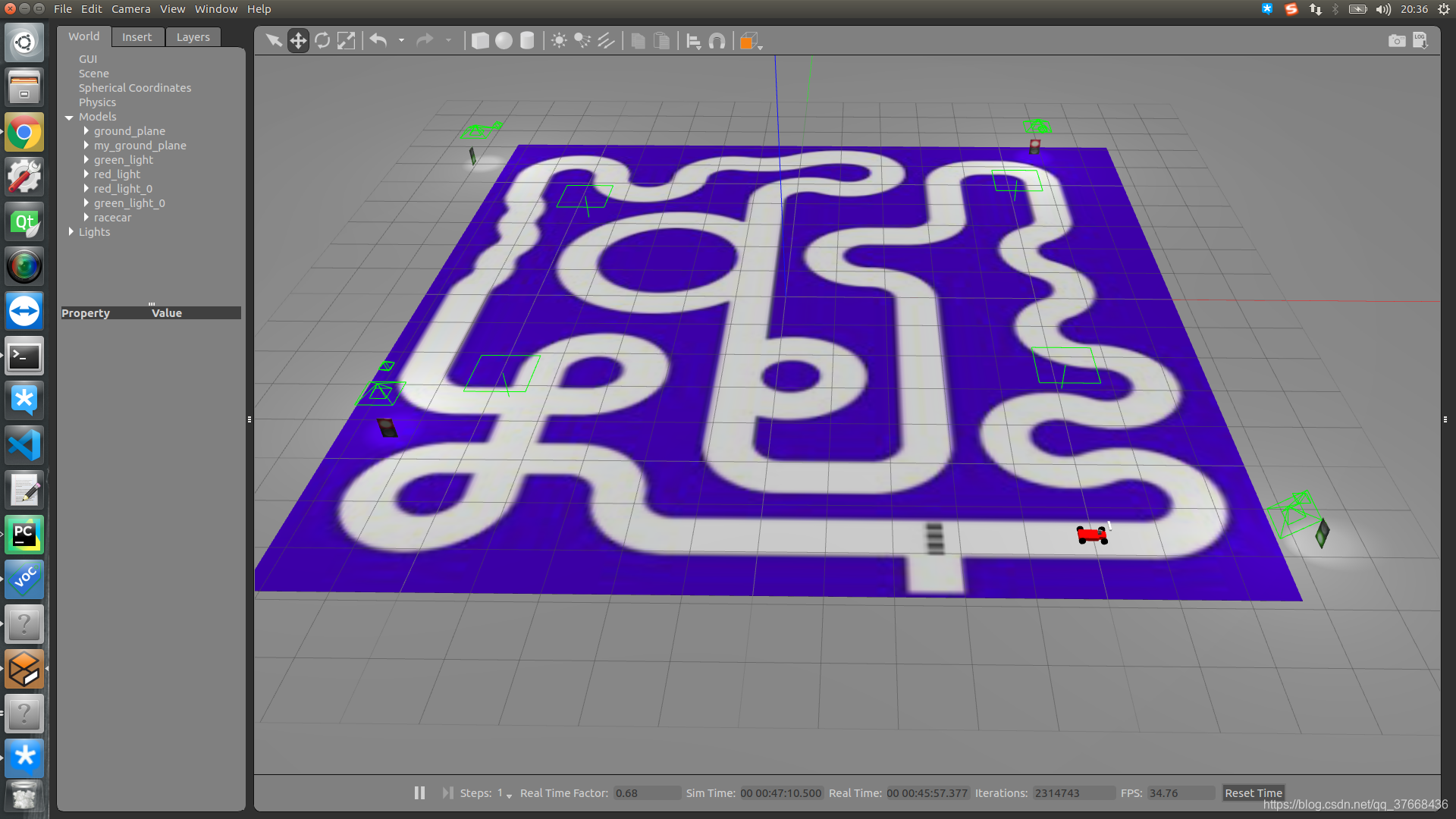Screen dimensions: 1456x819
Task: Select the scale tool
Action: (346, 40)
